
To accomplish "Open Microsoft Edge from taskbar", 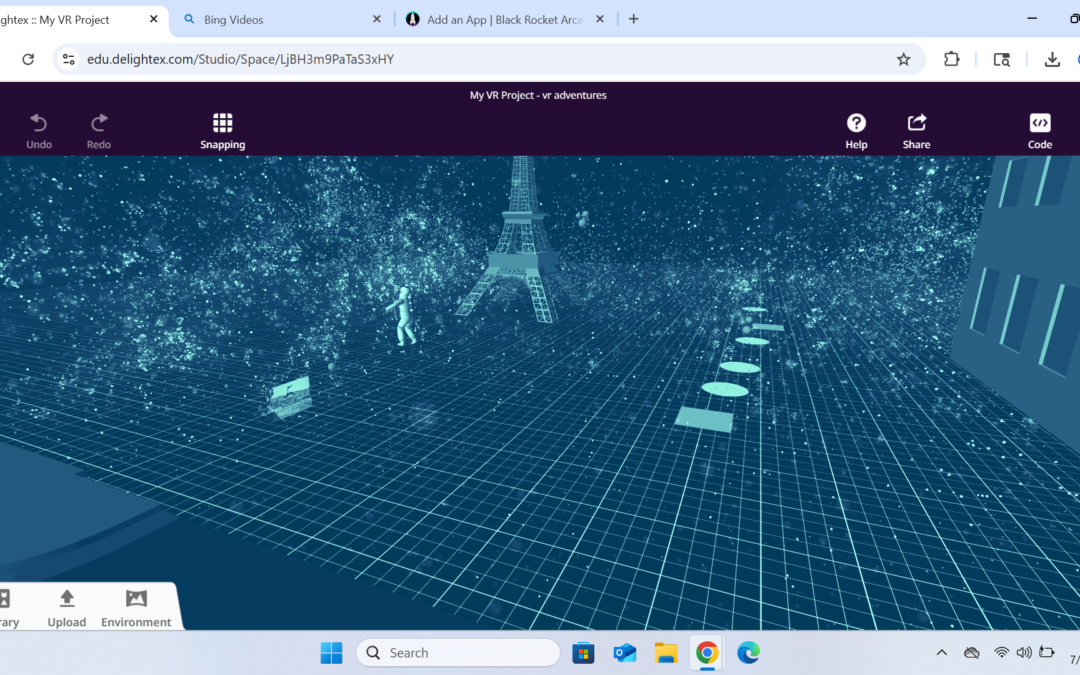I will tap(748, 652).
